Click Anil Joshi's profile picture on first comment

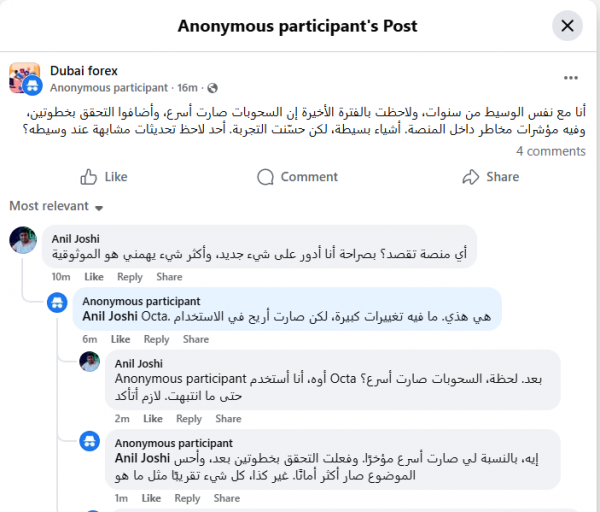23,240
